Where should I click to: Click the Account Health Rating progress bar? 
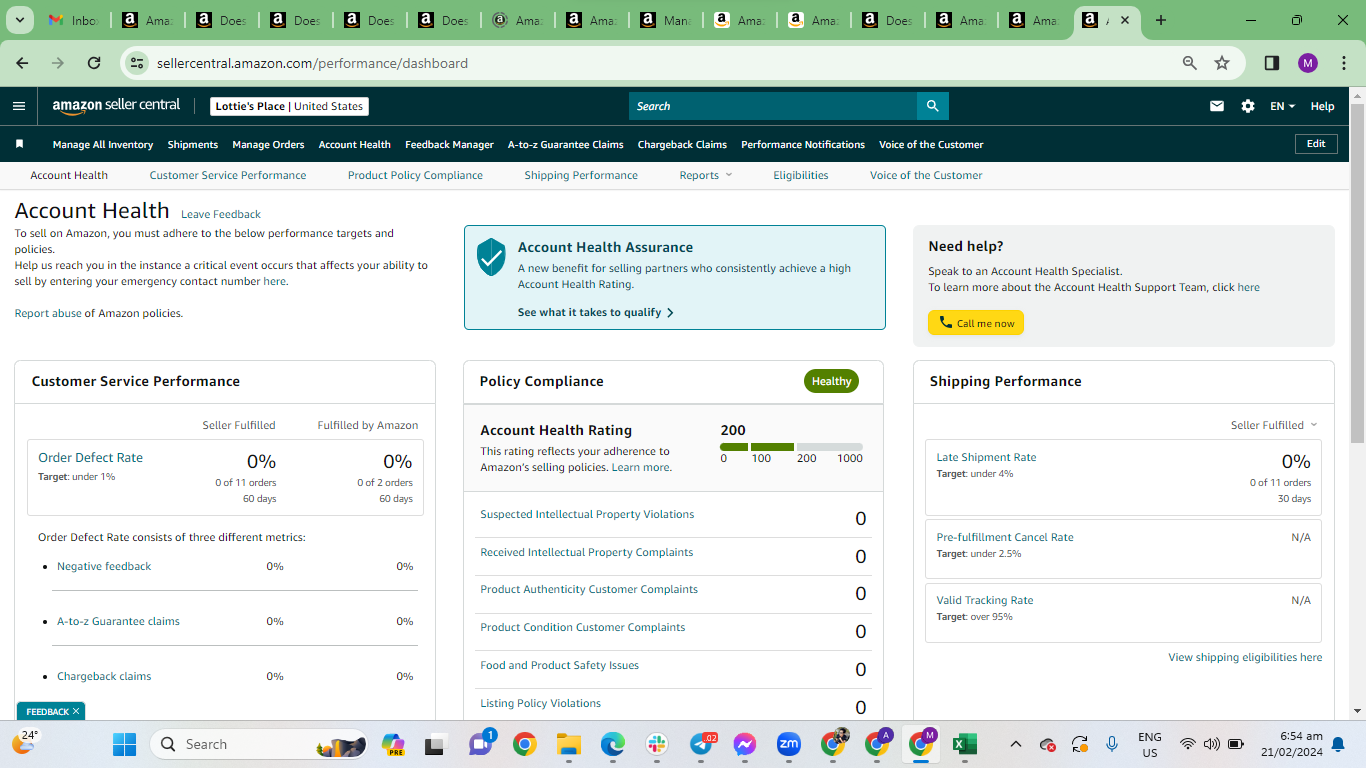point(791,447)
